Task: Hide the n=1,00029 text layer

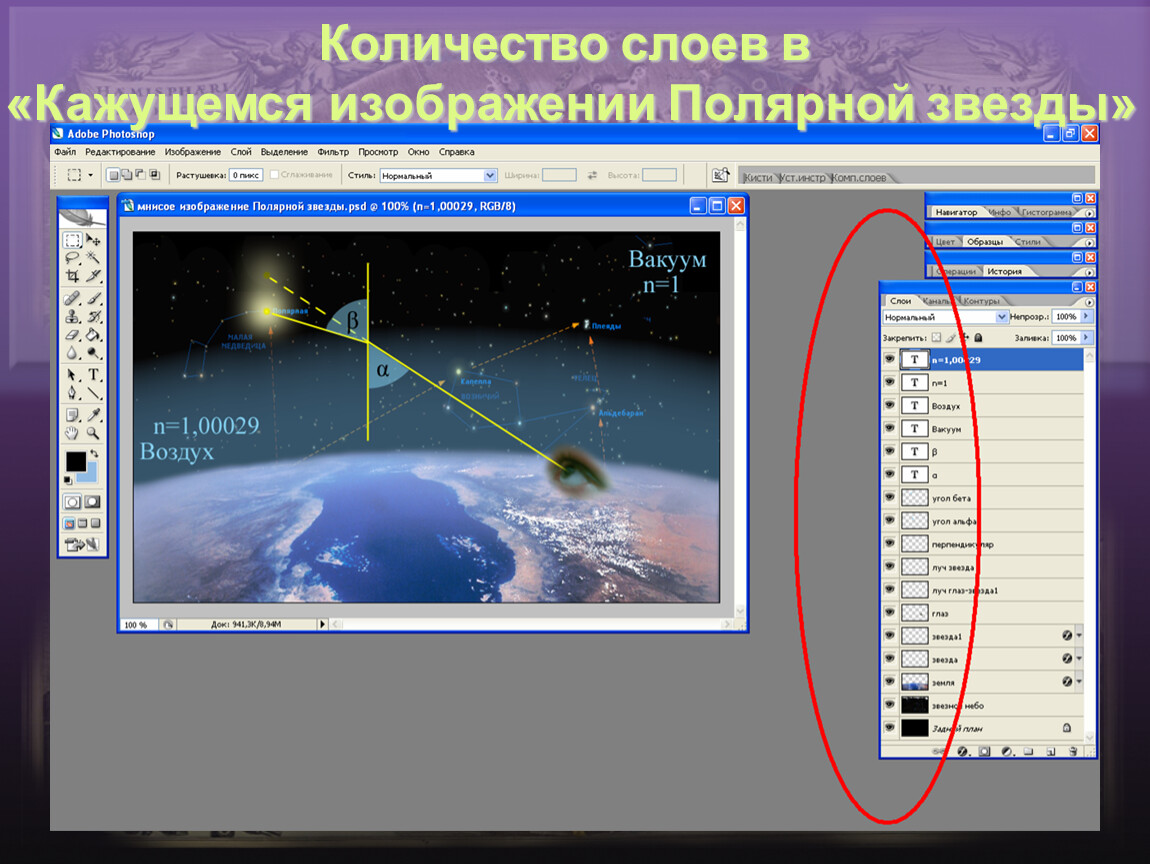Action: [890, 359]
